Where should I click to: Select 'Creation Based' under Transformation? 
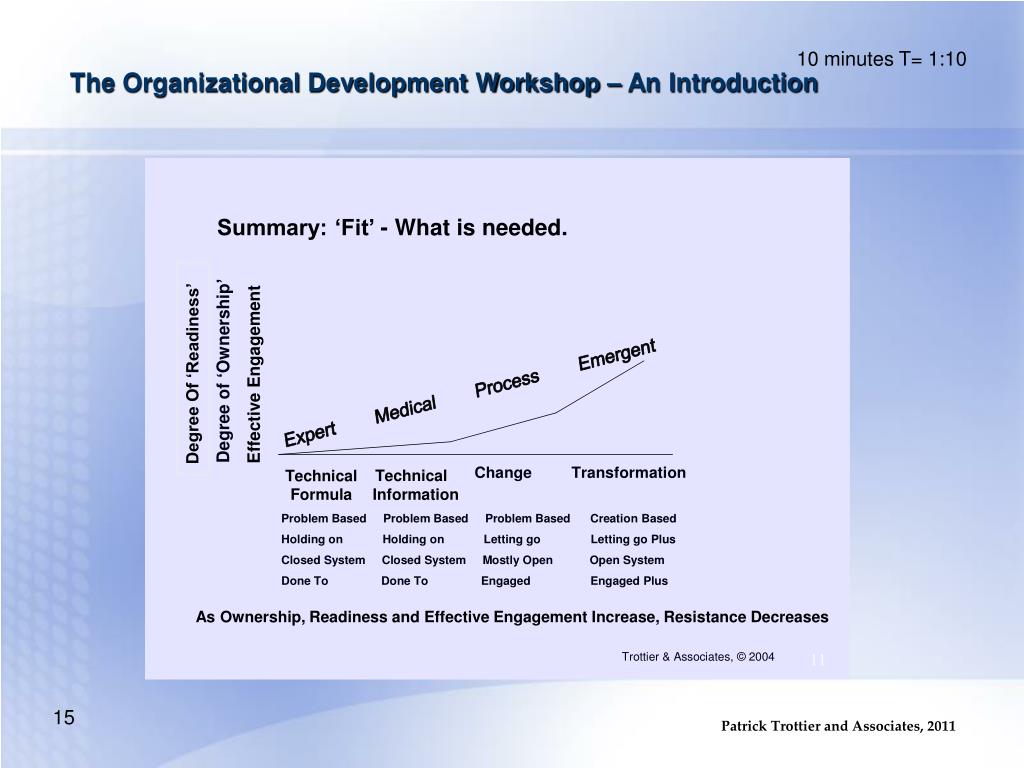[633, 519]
